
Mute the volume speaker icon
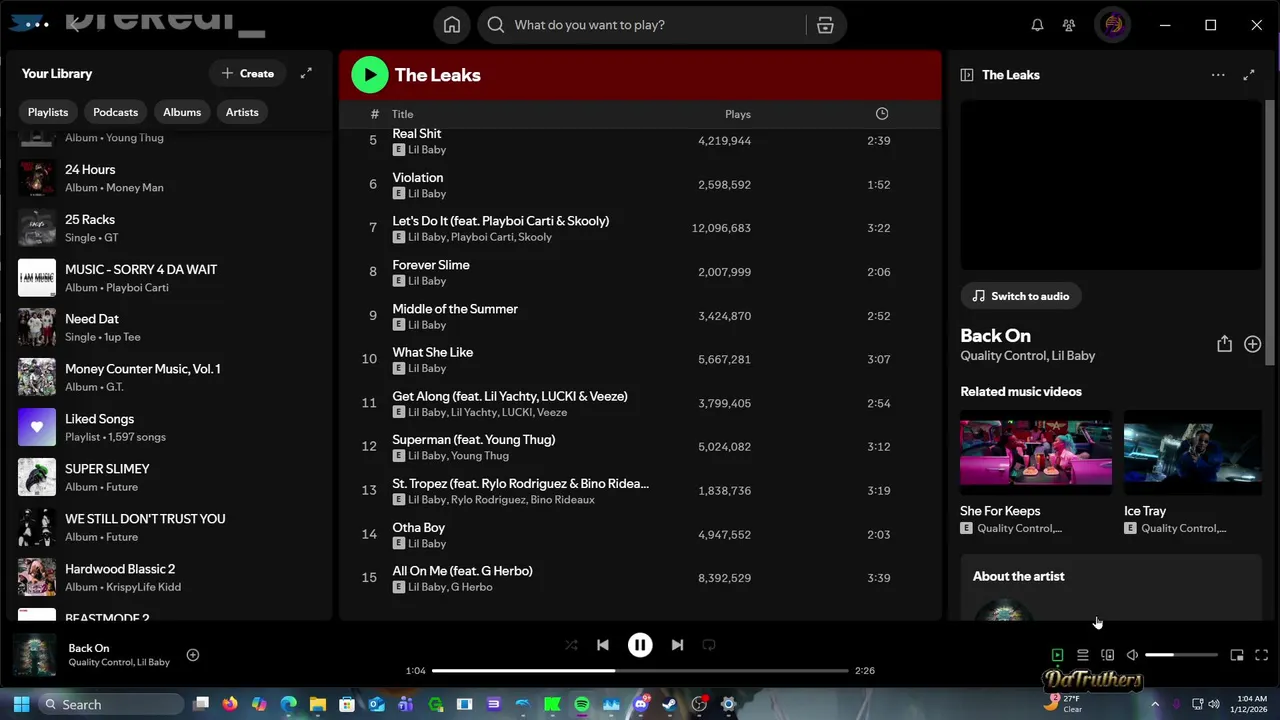(x=1132, y=655)
